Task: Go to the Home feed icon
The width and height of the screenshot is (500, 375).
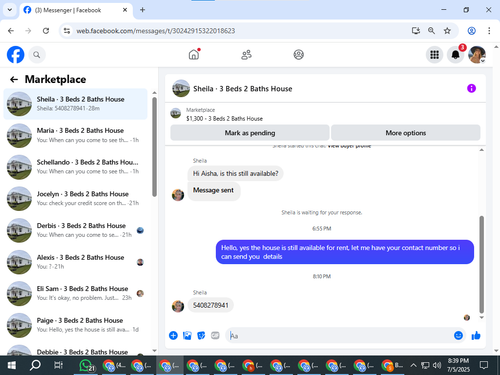Action: [x=194, y=54]
